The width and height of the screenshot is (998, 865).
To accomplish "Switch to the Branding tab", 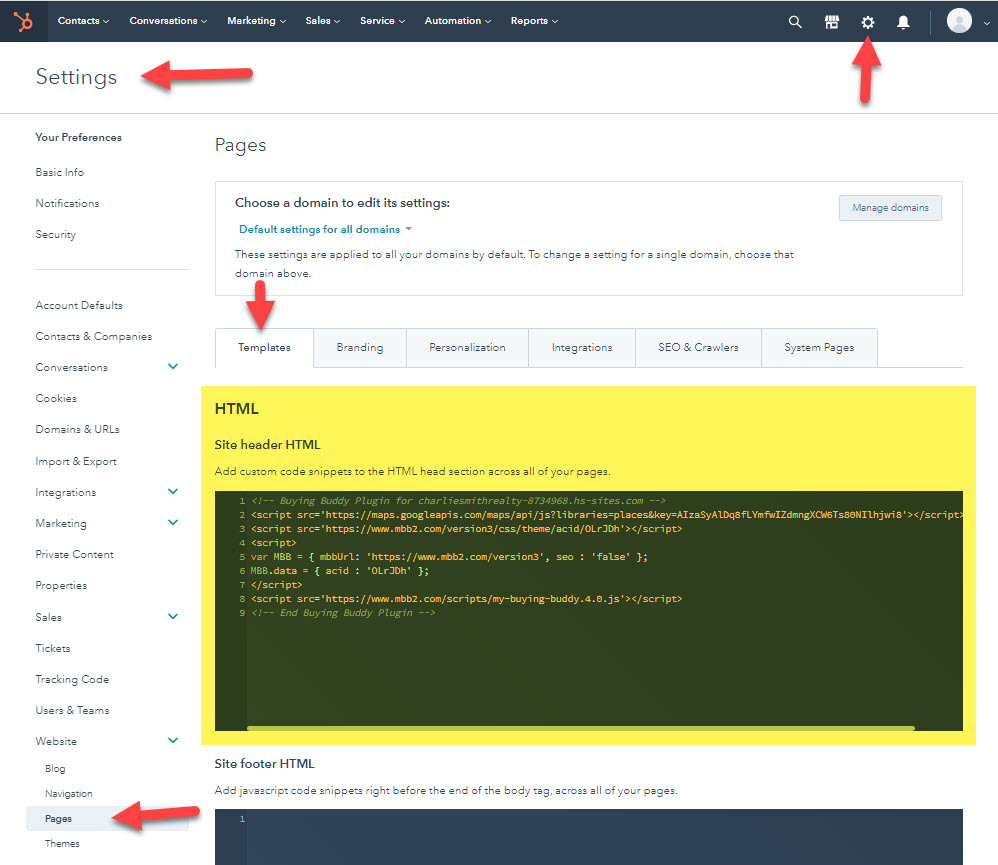I will pos(360,348).
